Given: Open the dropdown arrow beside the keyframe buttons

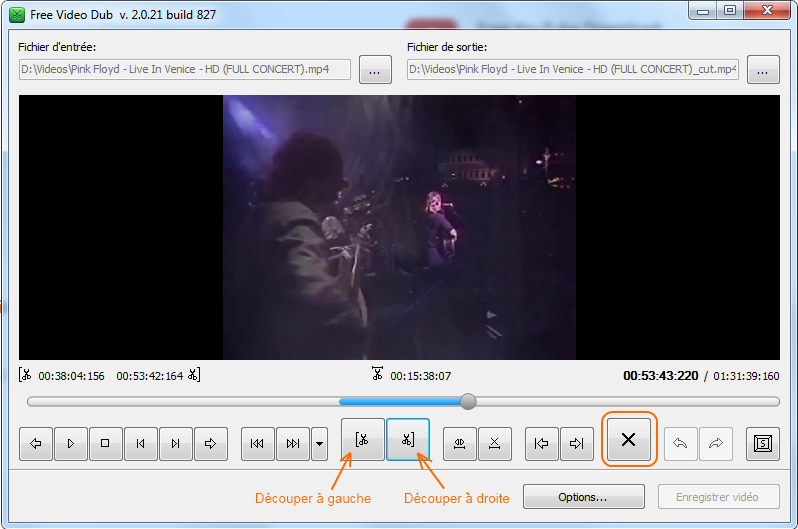Looking at the screenshot, I should click(x=319, y=443).
